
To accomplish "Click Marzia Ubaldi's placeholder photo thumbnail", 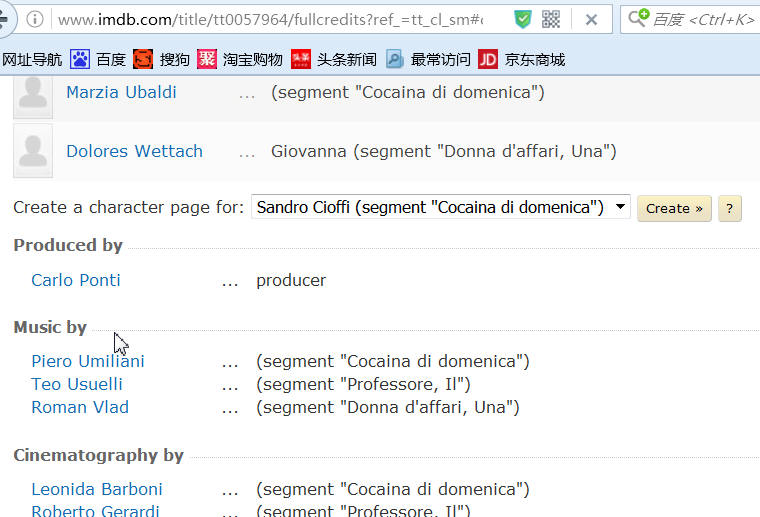I will coord(33,96).
